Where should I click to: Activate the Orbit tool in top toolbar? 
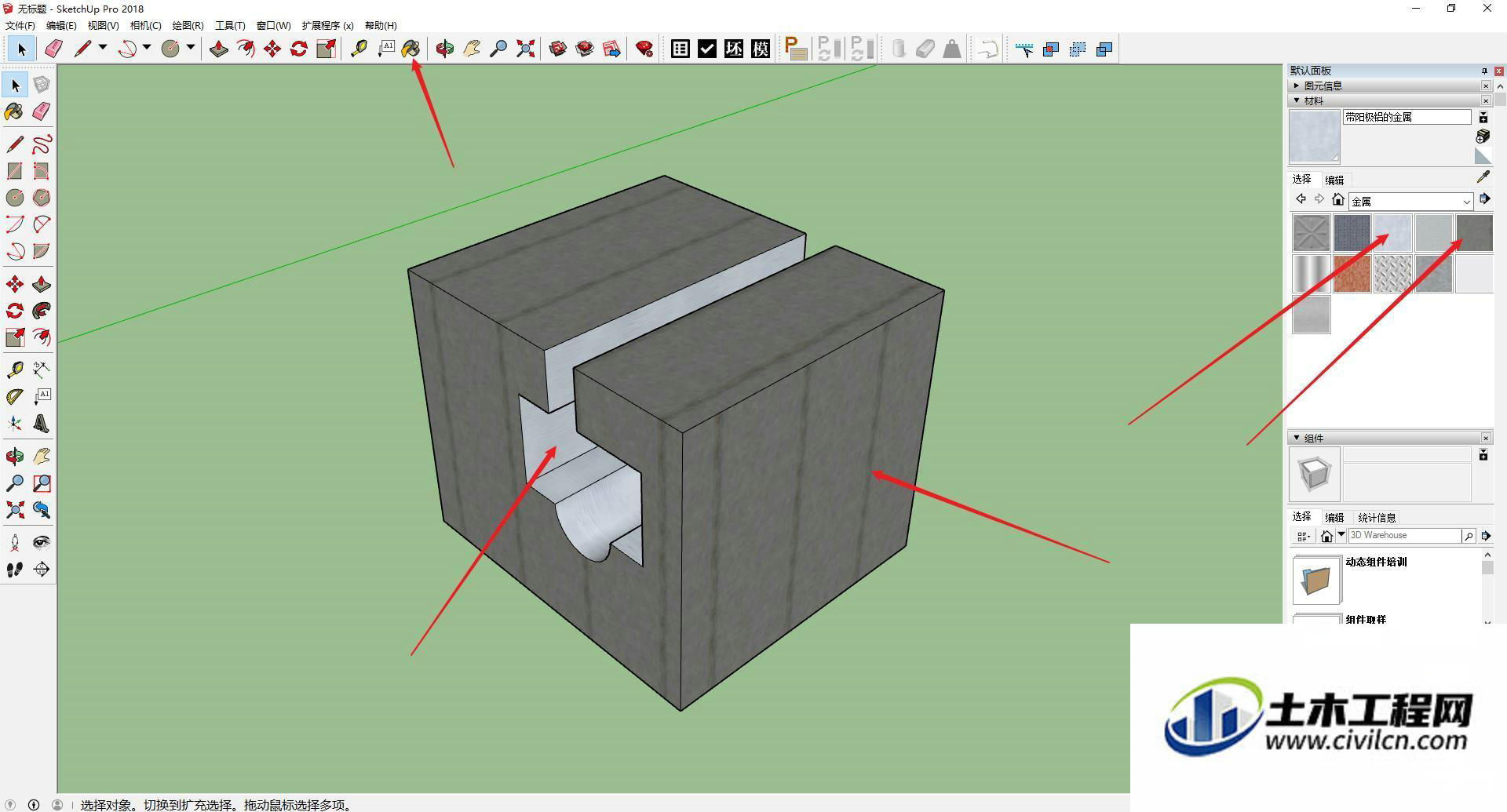click(x=445, y=49)
